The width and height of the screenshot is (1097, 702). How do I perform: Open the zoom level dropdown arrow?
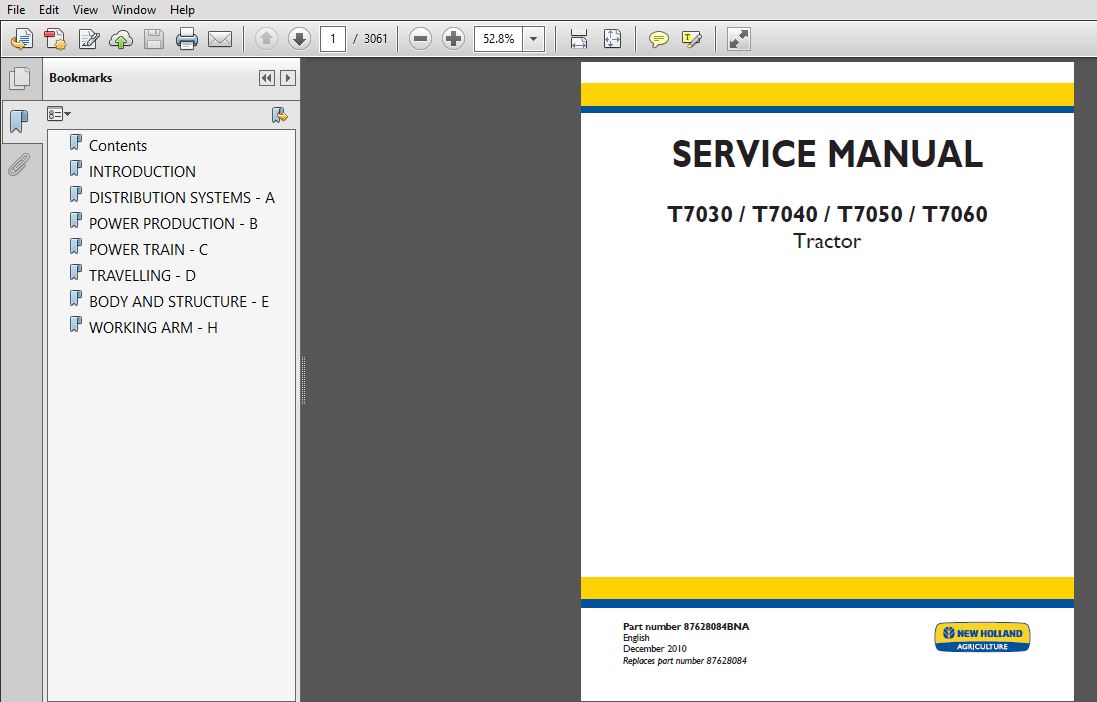(x=534, y=38)
